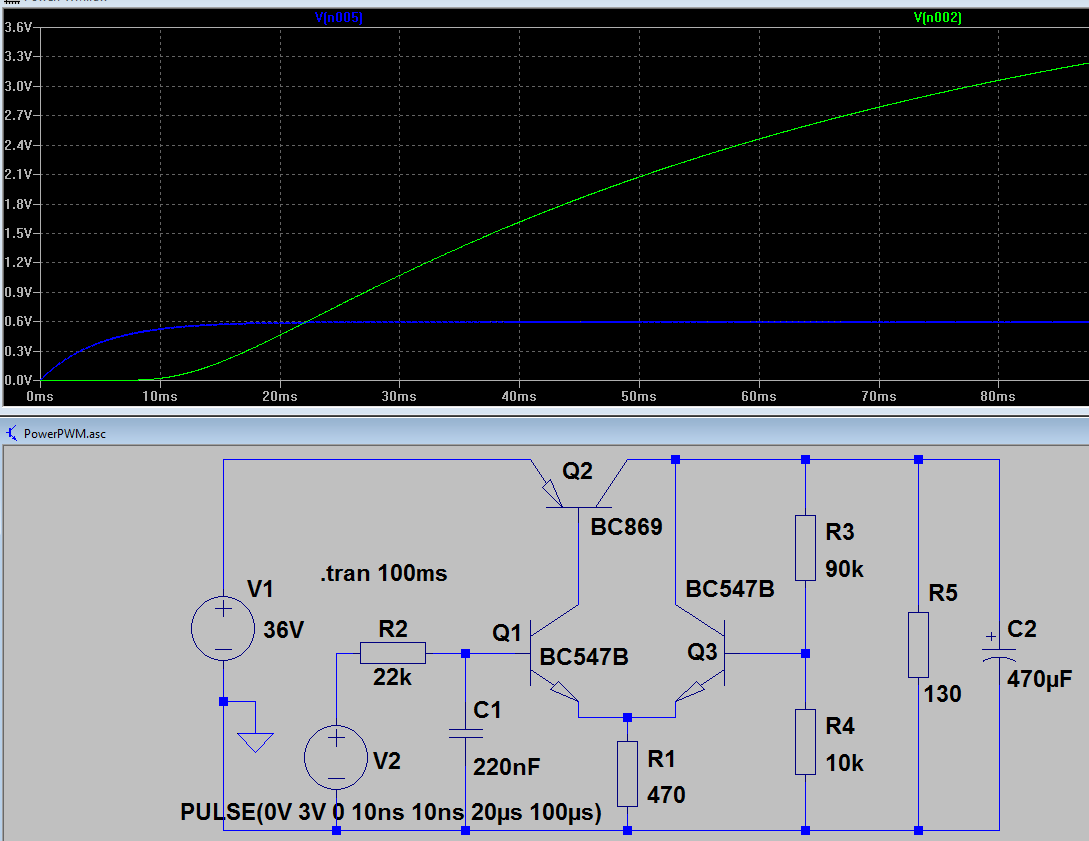1089x841 pixels.
Task: Click the 0.6V vertical axis label
Action: [18, 322]
